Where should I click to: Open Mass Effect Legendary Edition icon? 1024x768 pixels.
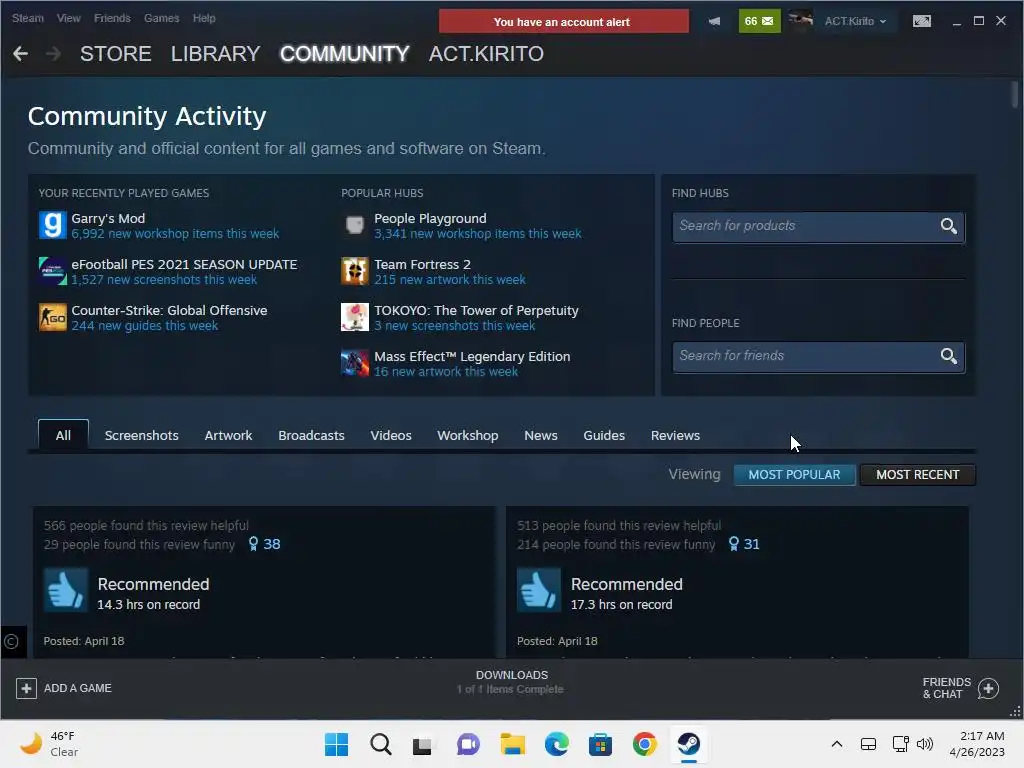point(355,363)
